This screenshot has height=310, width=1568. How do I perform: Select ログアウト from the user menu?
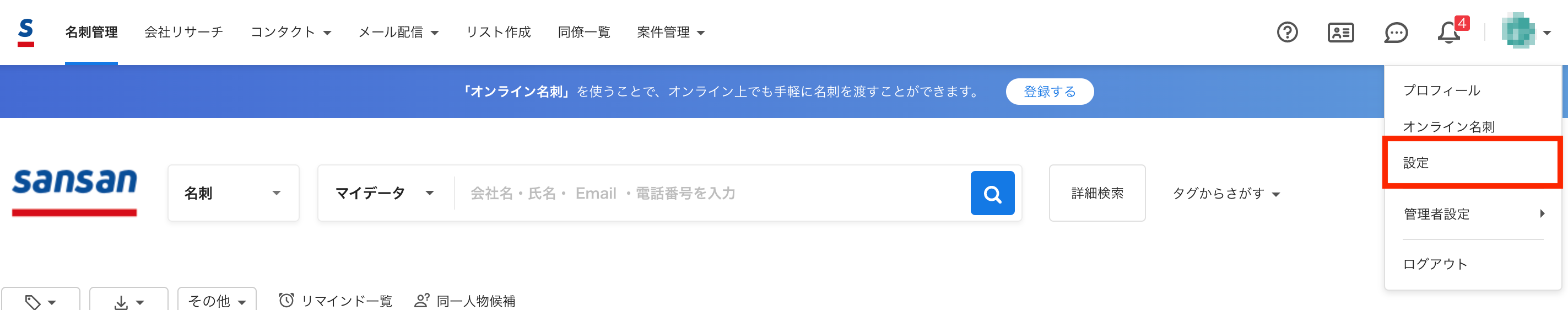tap(1435, 264)
